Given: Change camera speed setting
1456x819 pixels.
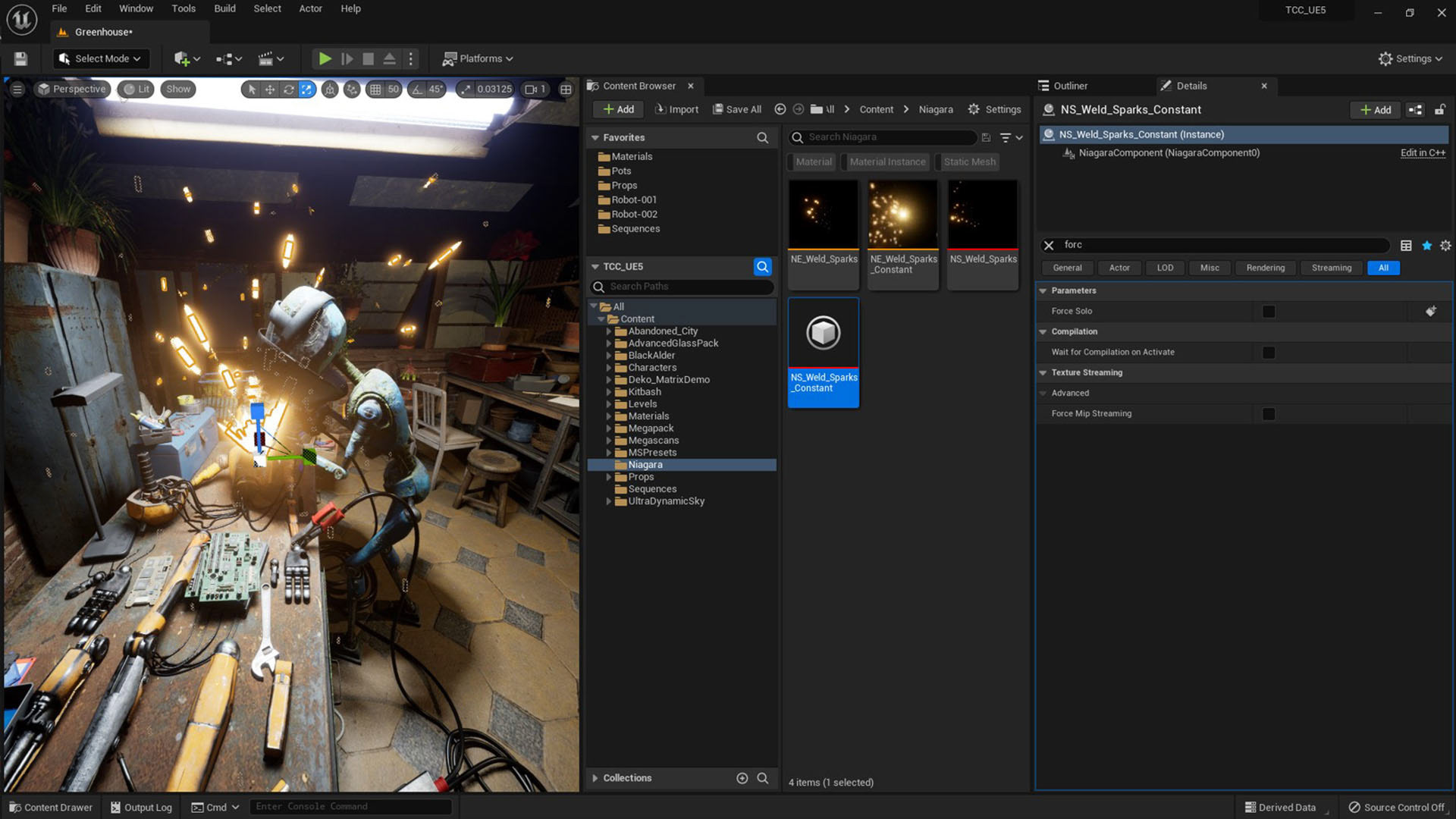Looking at the screenshot, I should (x=535, y=89).
